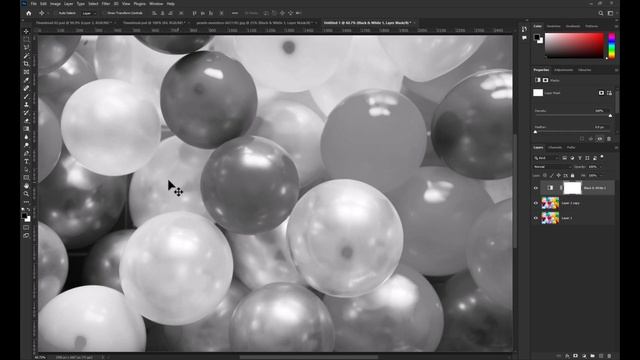Viewport: 640px width, 360px height.
Task: Select the Blur tool
Action: coord(27,137)
